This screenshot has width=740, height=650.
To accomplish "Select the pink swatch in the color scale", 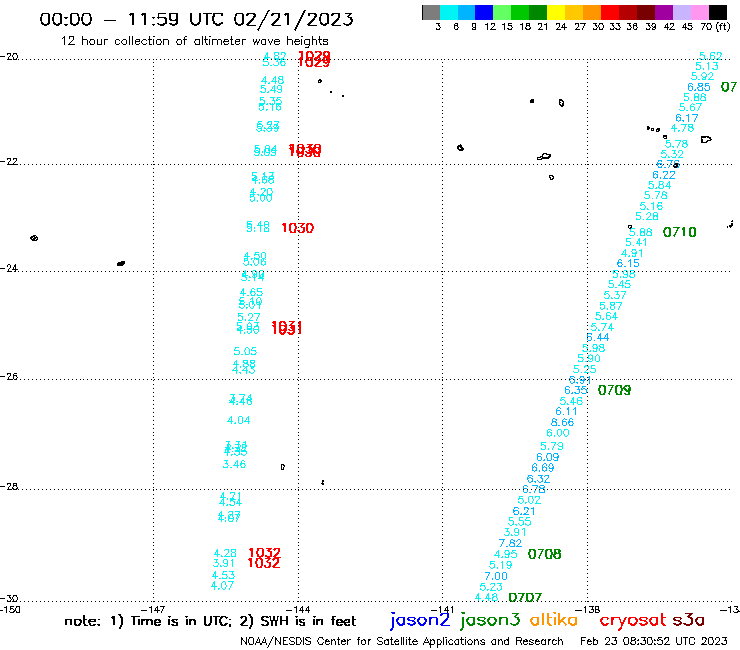I will click(699, 12).
